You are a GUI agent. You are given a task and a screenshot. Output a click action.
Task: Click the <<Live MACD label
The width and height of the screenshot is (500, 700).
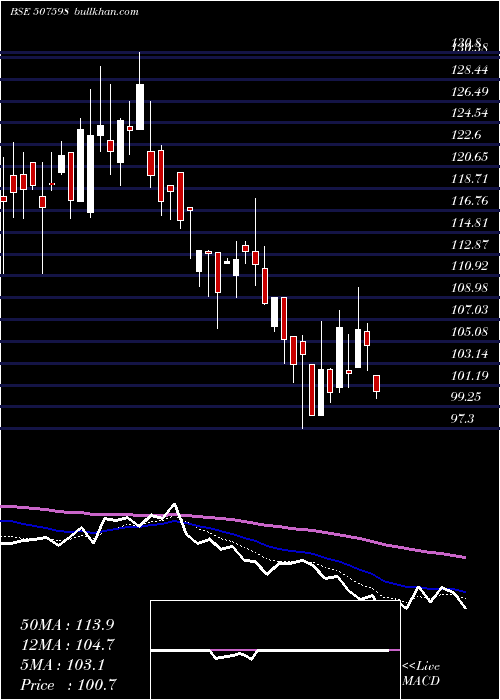tap(421, 674)
